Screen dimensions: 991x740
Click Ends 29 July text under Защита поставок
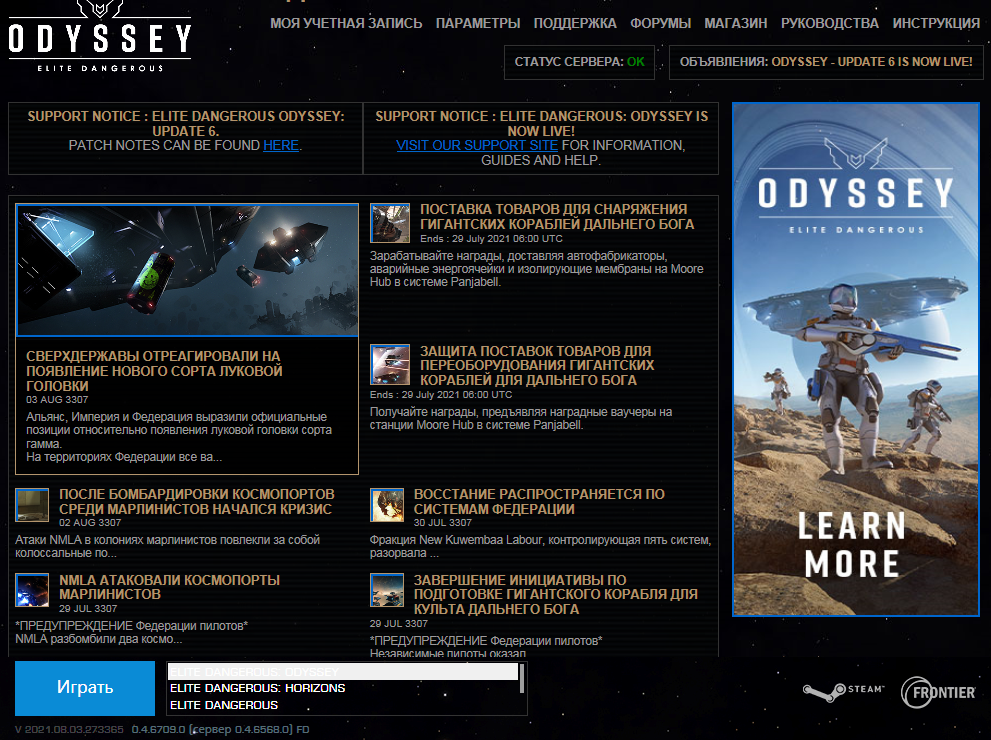pos(441,395)
